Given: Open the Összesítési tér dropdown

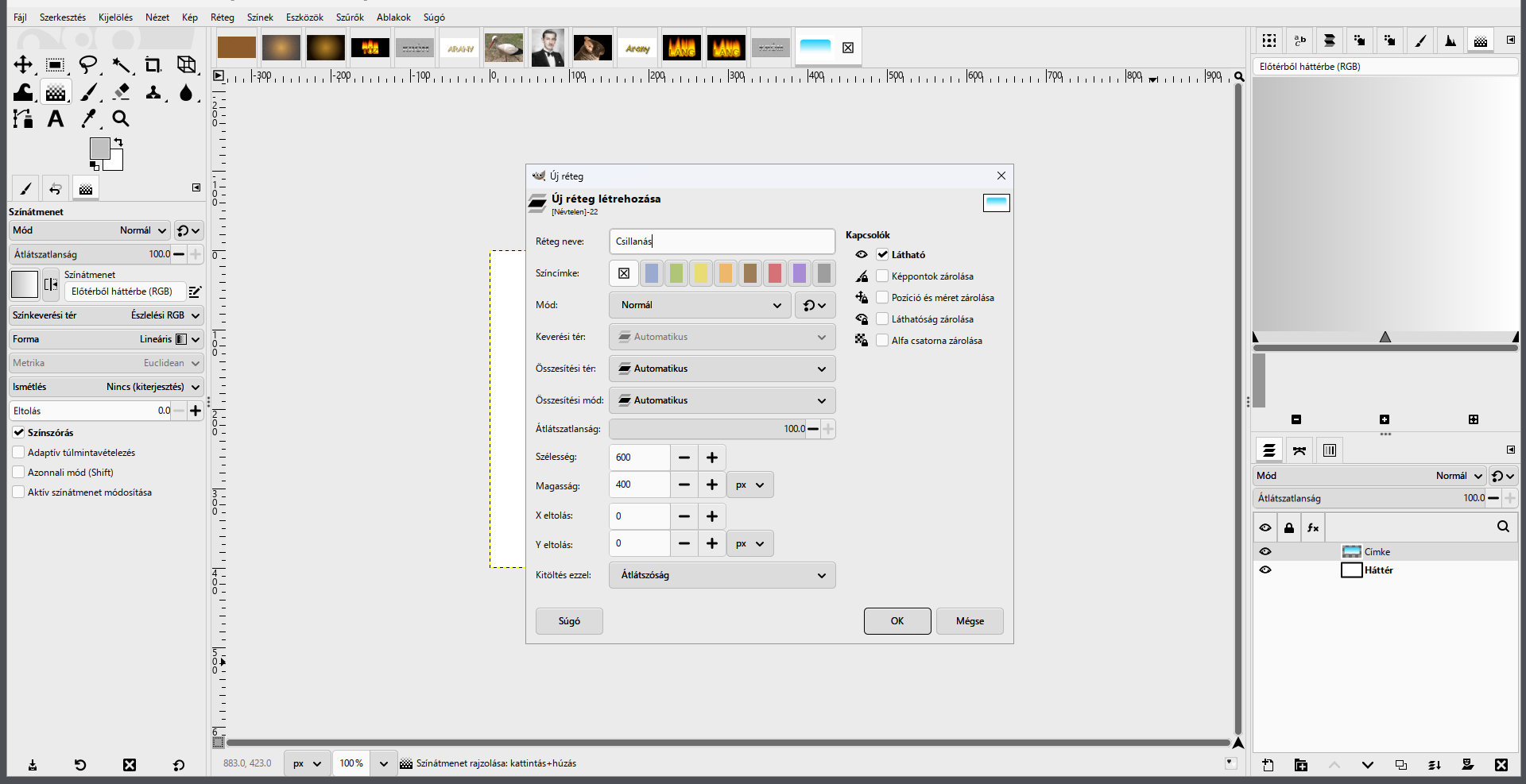Looking at the screenshot, I should coord(722,369).
